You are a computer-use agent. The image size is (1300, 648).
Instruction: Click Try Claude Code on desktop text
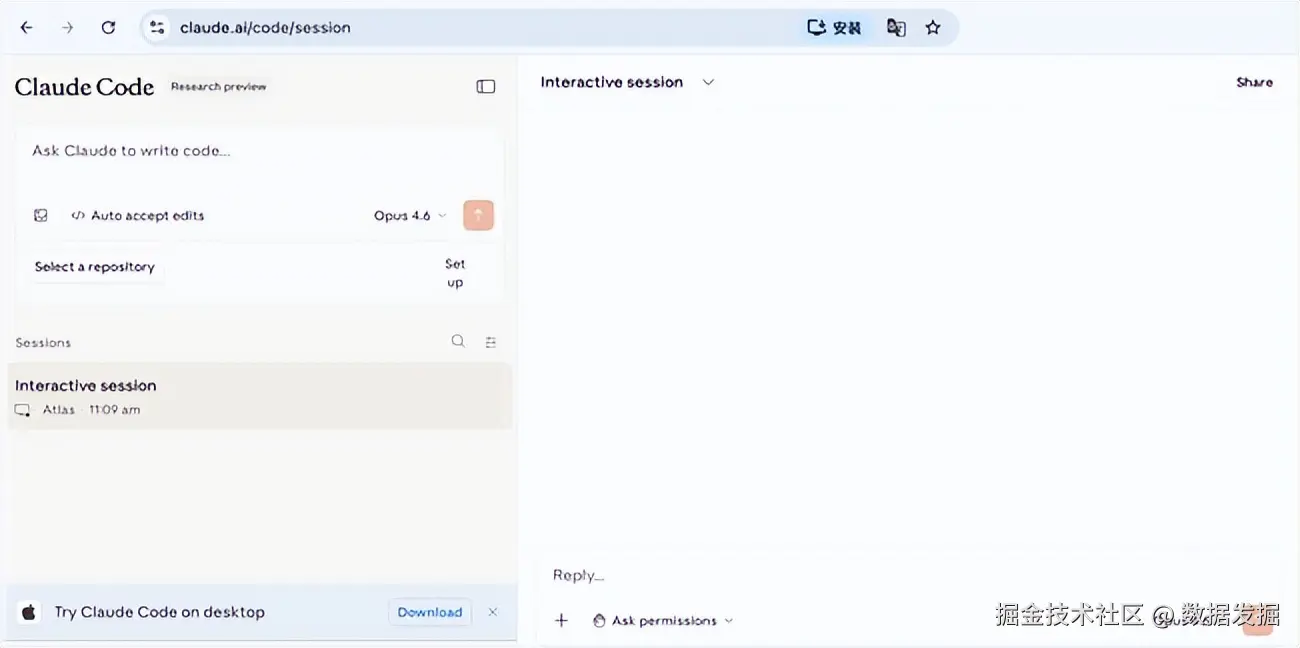point(160,612)
